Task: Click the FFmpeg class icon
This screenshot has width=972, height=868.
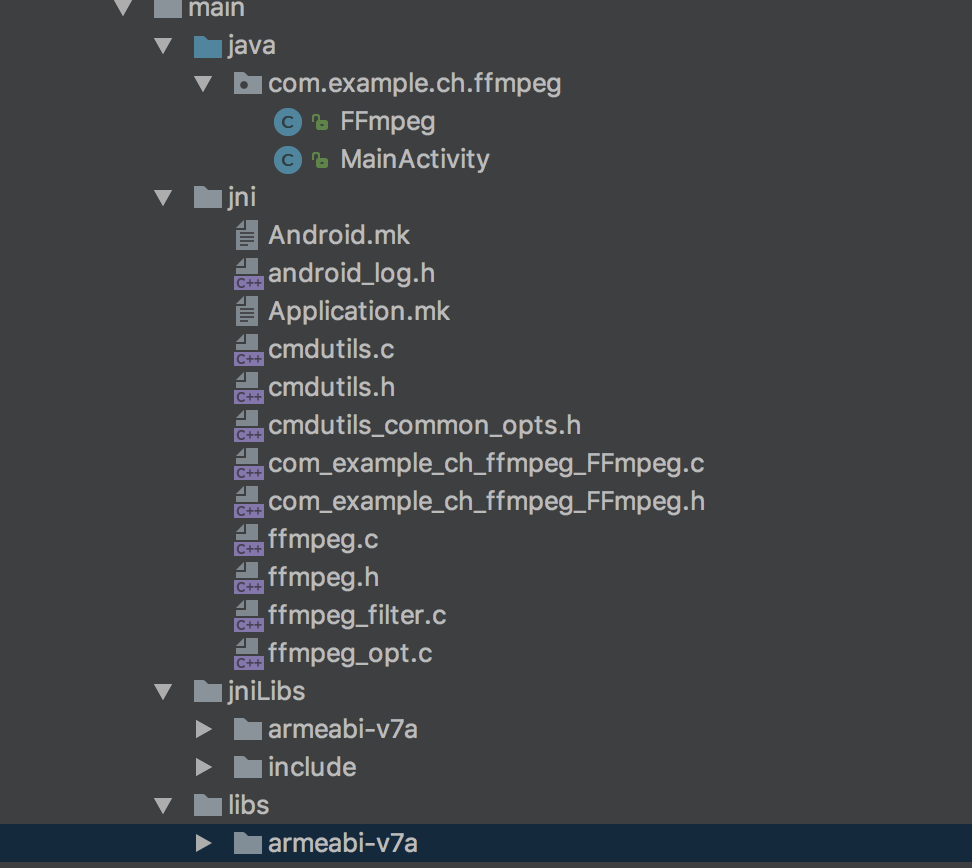Action: (x=287, y=122)
